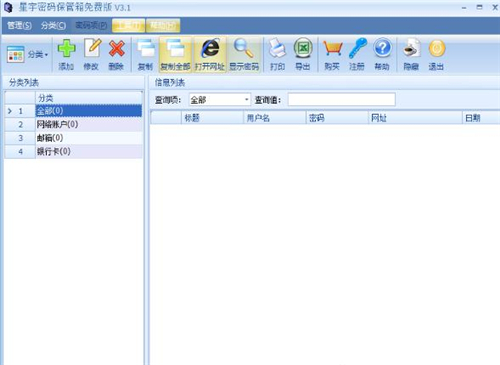Click the 复制全部 (Copy All) icon
500x365 pixels.
pos(175,49)
